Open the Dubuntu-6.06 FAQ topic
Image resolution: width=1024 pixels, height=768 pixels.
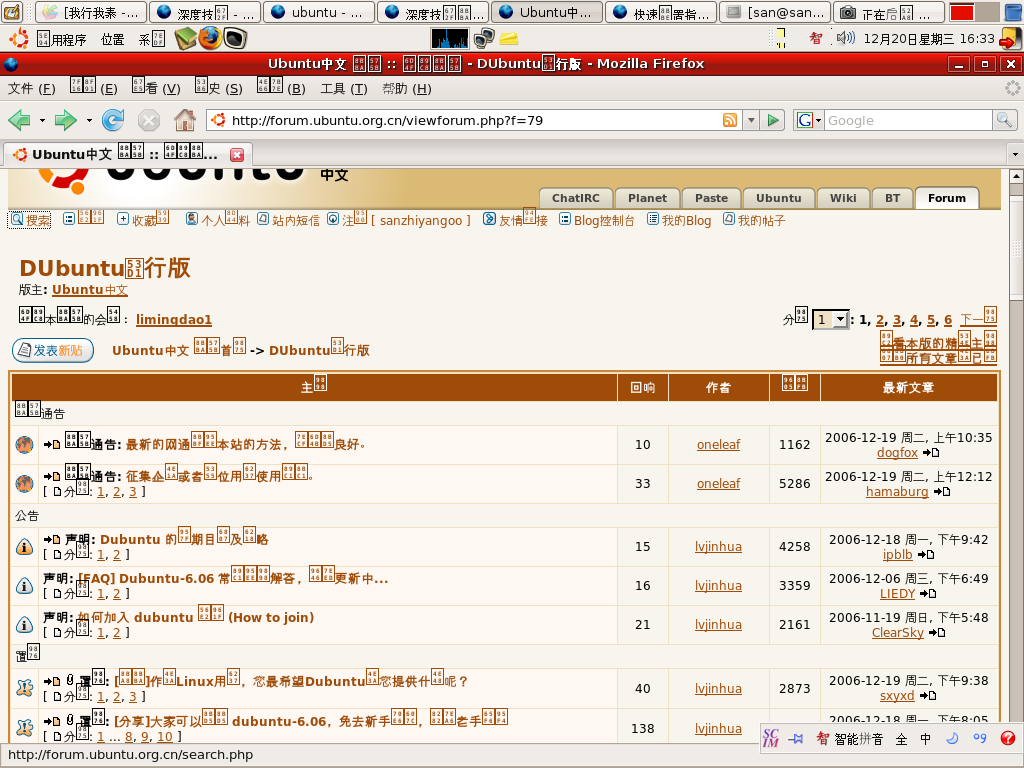coord(233,578)
